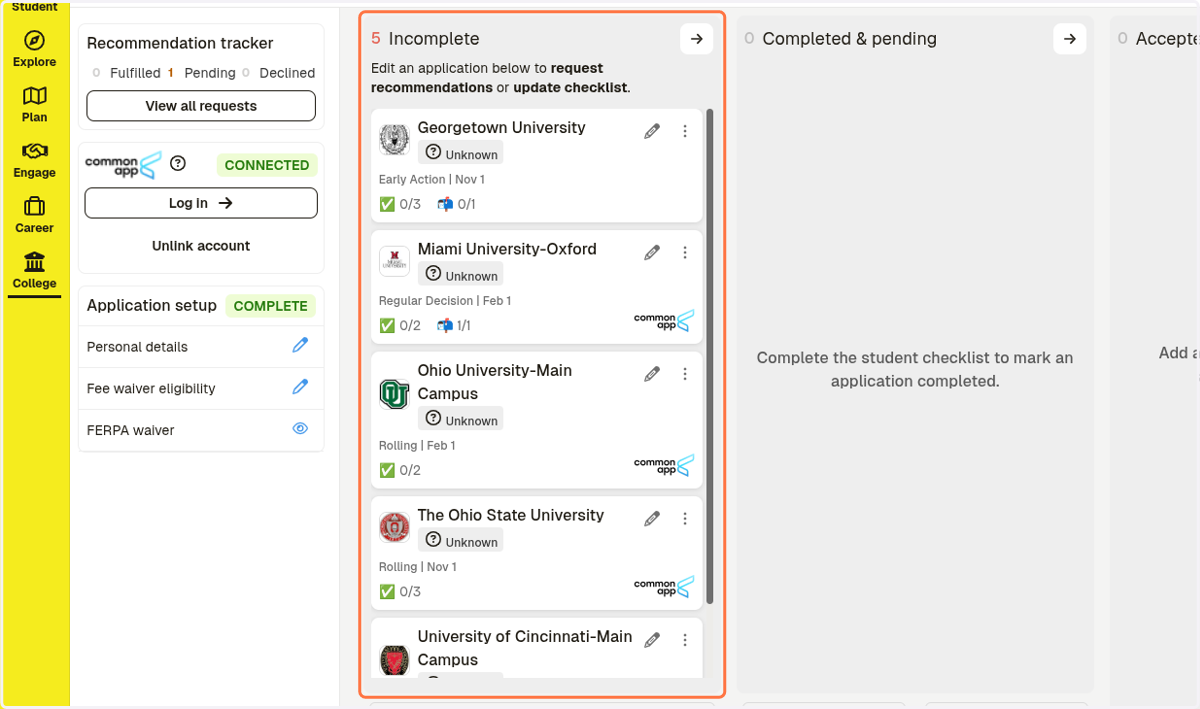This screenshot has height=709, width=1200.
Task: Click the Common App logo in connection panel
Action: pos(122,164)
